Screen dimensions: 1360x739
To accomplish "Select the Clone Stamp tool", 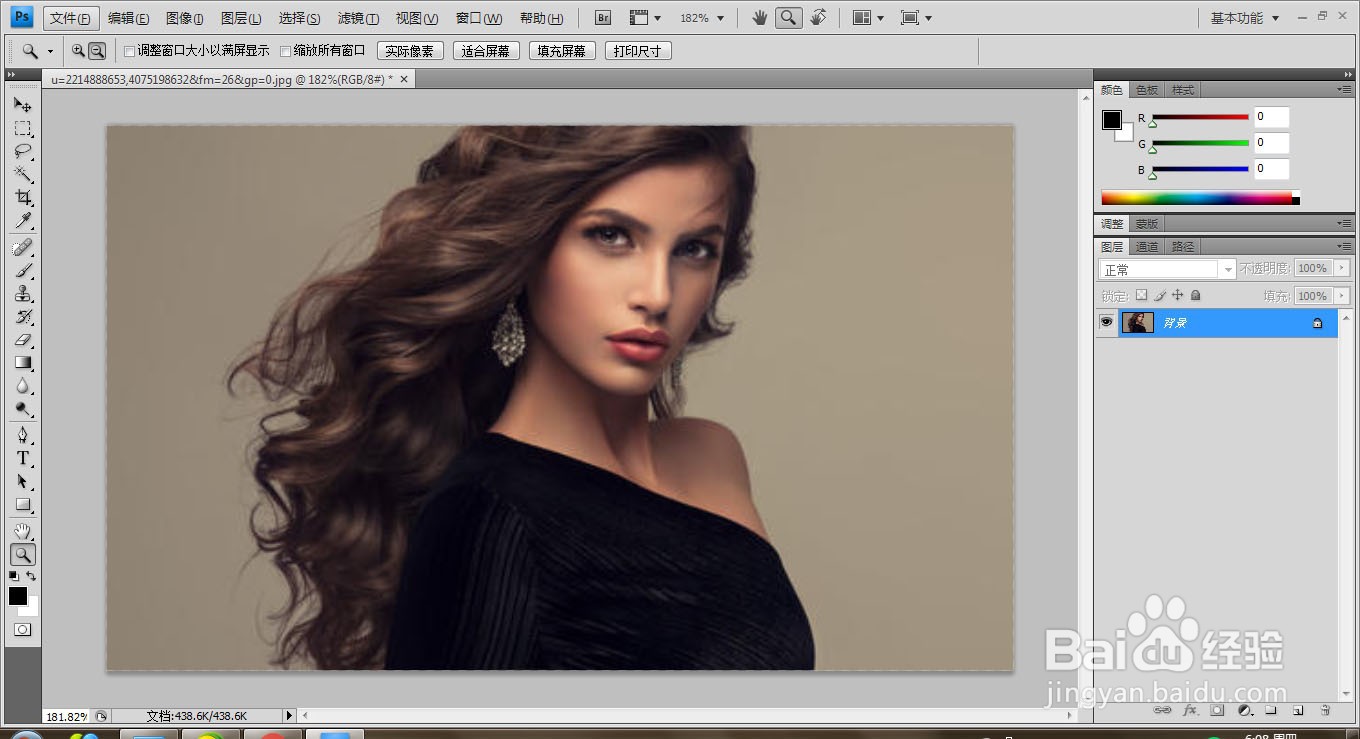I will click(x=22, y=294).
